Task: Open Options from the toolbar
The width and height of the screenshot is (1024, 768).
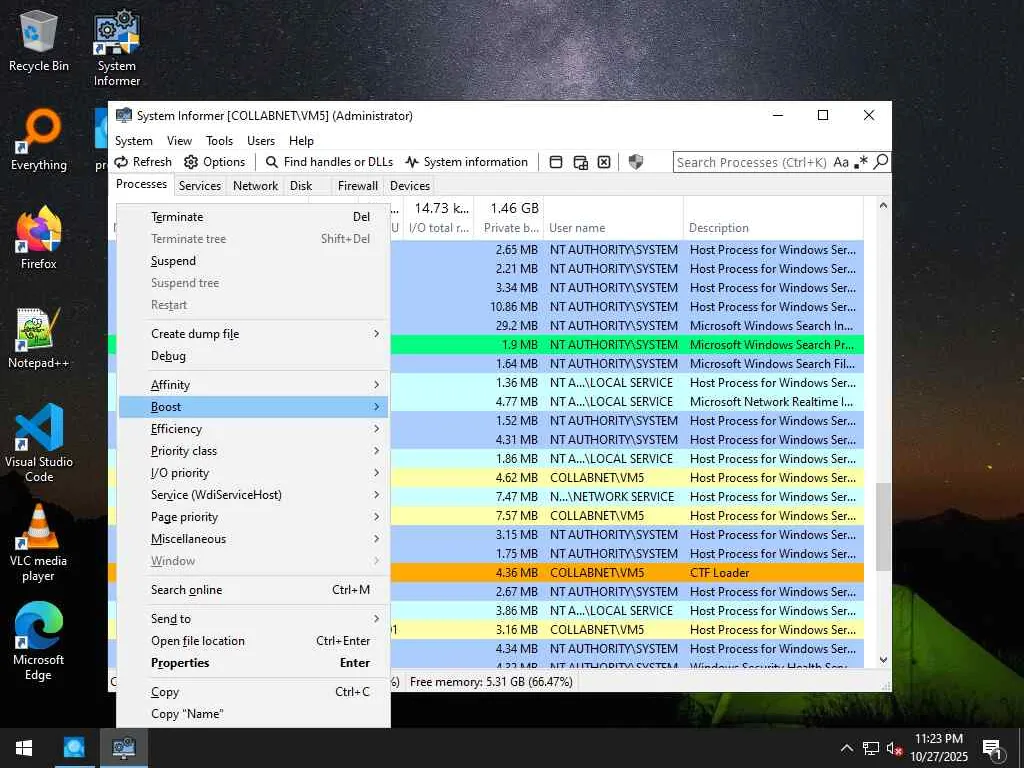Action: tap(214, 162)
